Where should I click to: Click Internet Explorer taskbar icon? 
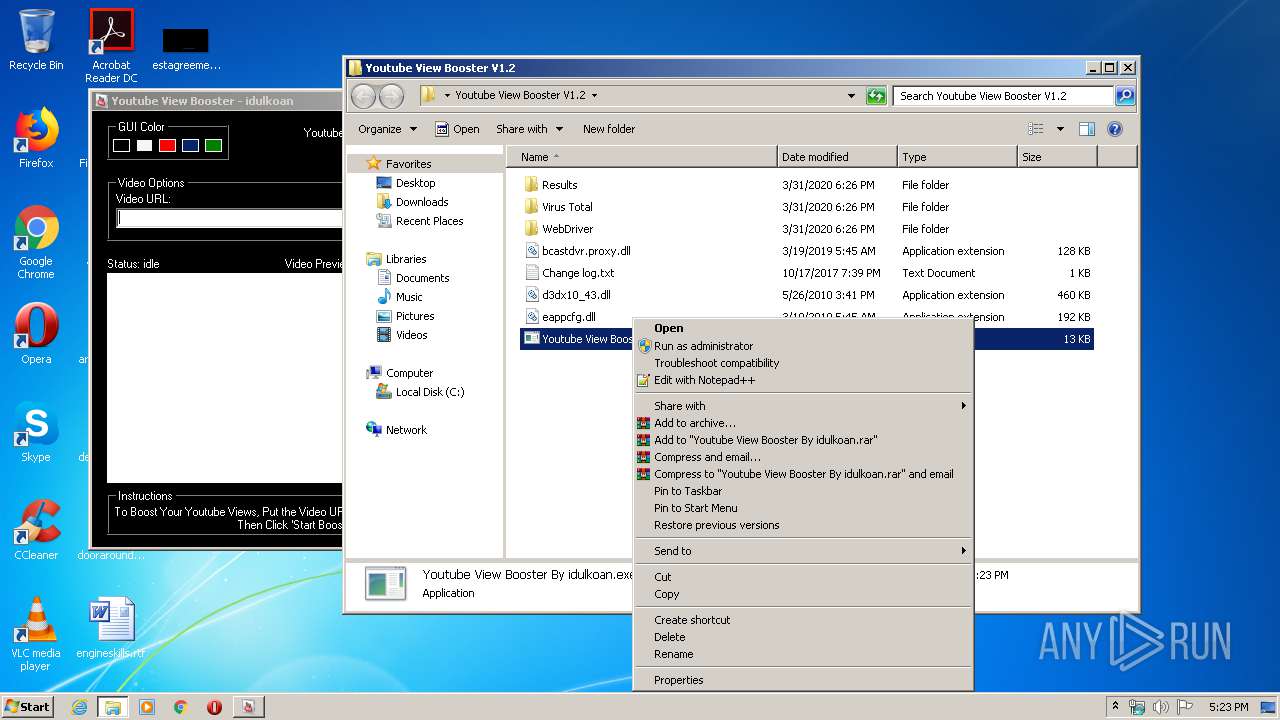(79, 707)
